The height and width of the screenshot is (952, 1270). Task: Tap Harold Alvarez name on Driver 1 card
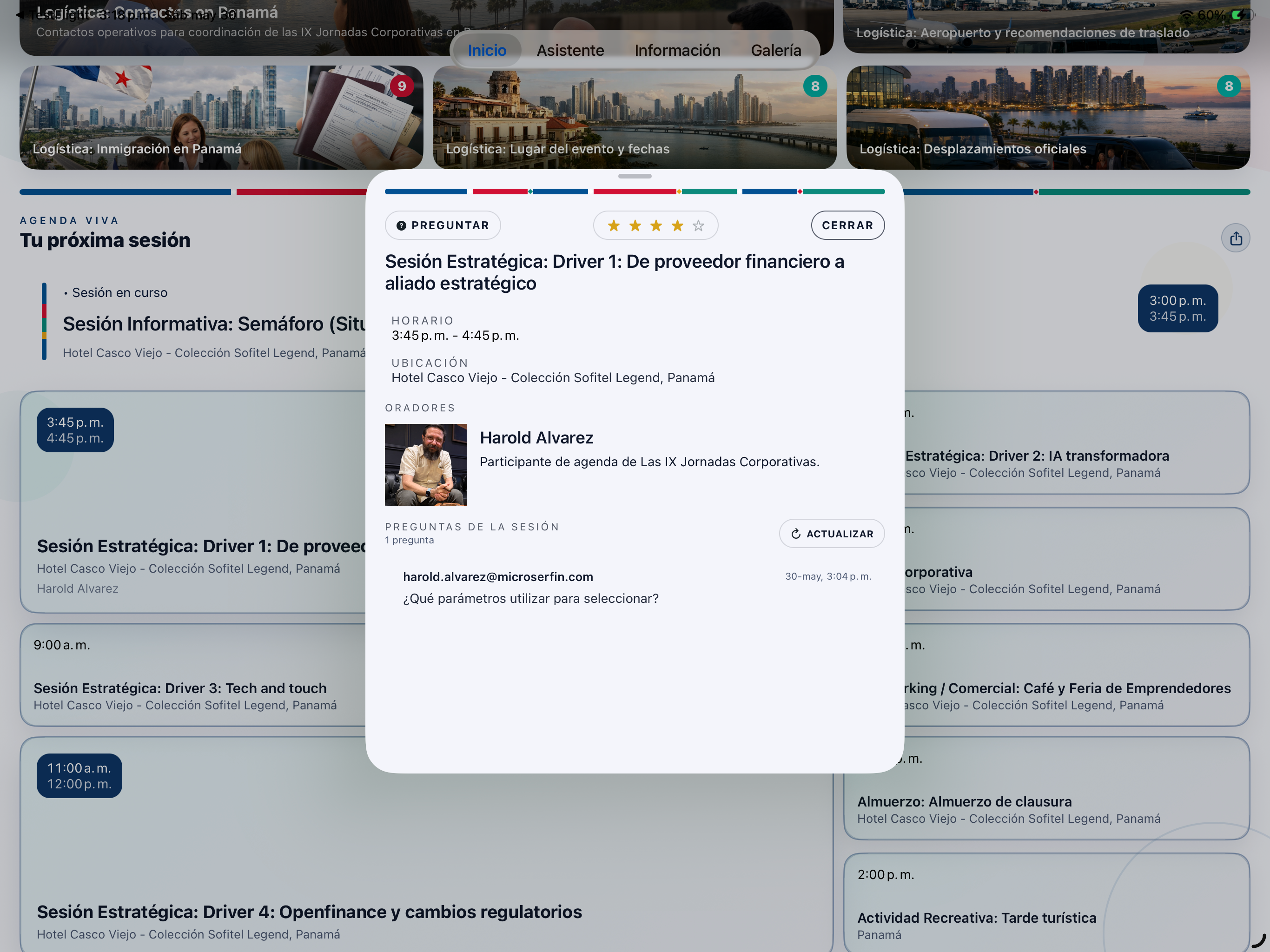pyautogui.click(x=78, y=588)
